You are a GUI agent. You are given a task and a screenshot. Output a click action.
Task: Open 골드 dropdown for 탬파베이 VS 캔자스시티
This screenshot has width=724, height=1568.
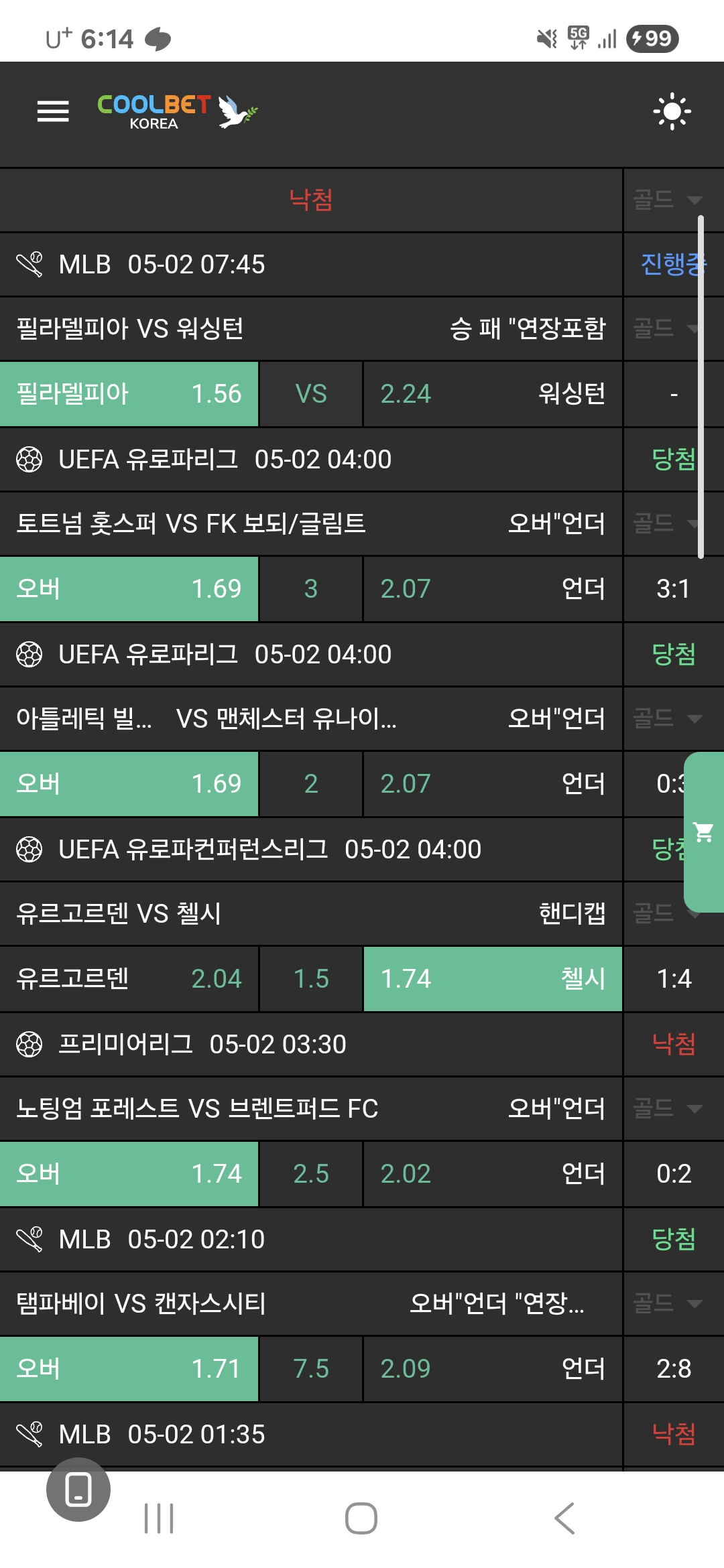point(667,1303)
